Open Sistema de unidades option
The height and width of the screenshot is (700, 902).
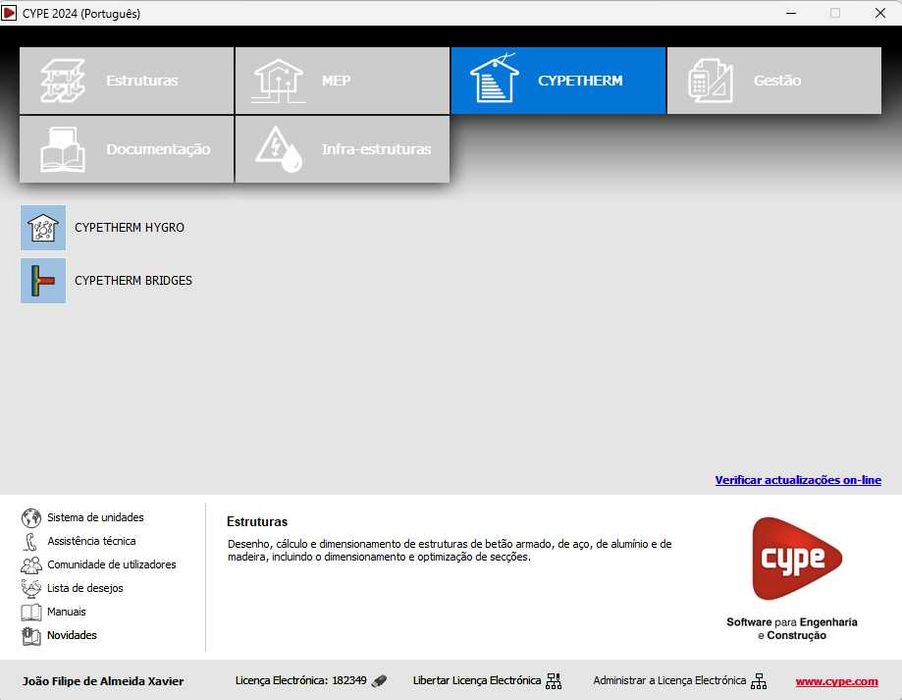(x=95, y=518)
